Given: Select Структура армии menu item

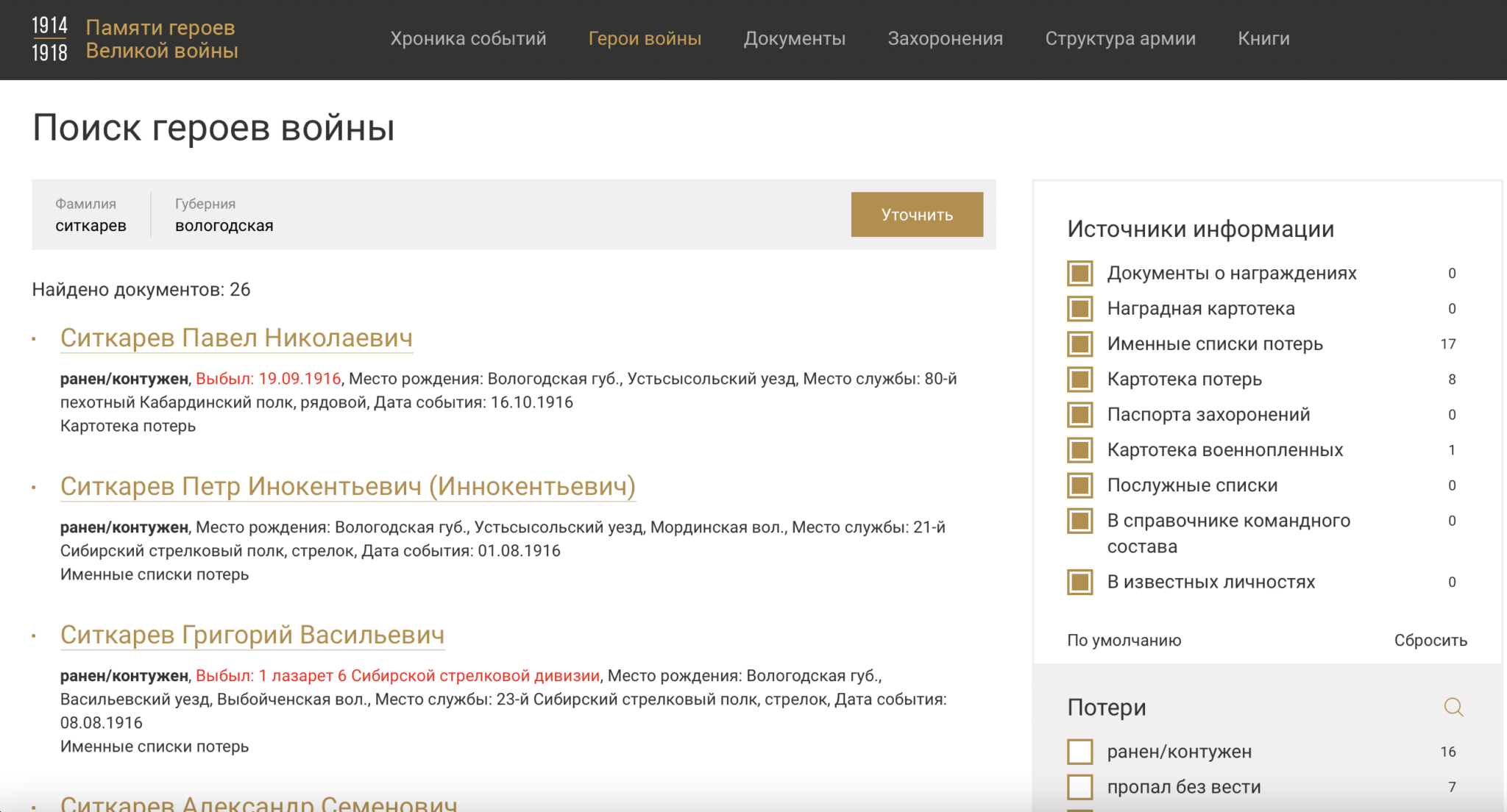Looking at the screenshot, I should pos(1120,38).
